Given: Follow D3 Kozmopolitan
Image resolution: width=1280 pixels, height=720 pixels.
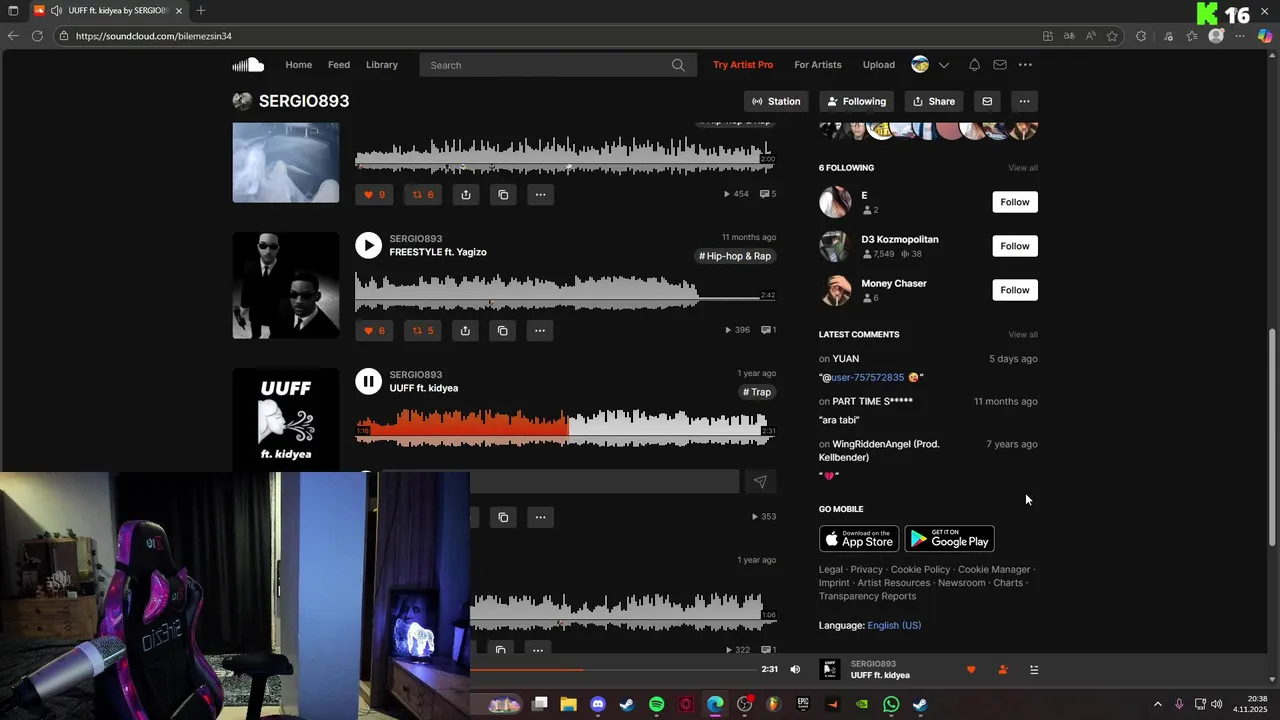Looking at the screenshot, I should (x=1015, y=246).
